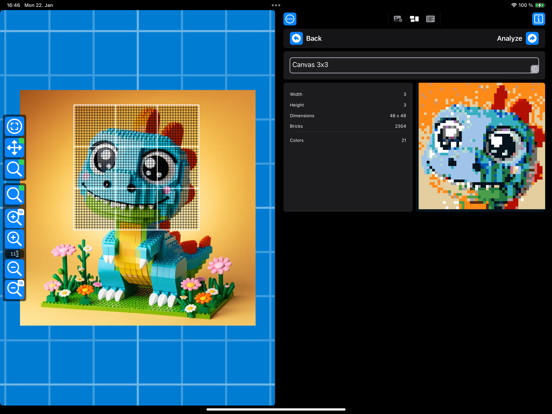552x414 pixels.
Task: Zoom in big step with badge icon
Action: tap(14, 218)
